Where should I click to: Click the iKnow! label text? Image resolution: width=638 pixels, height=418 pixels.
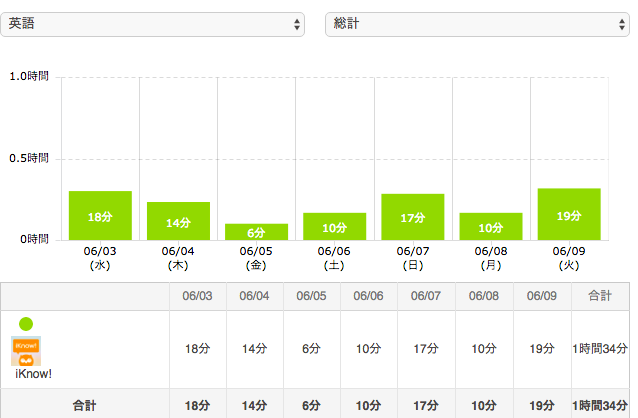pos(33,374)
